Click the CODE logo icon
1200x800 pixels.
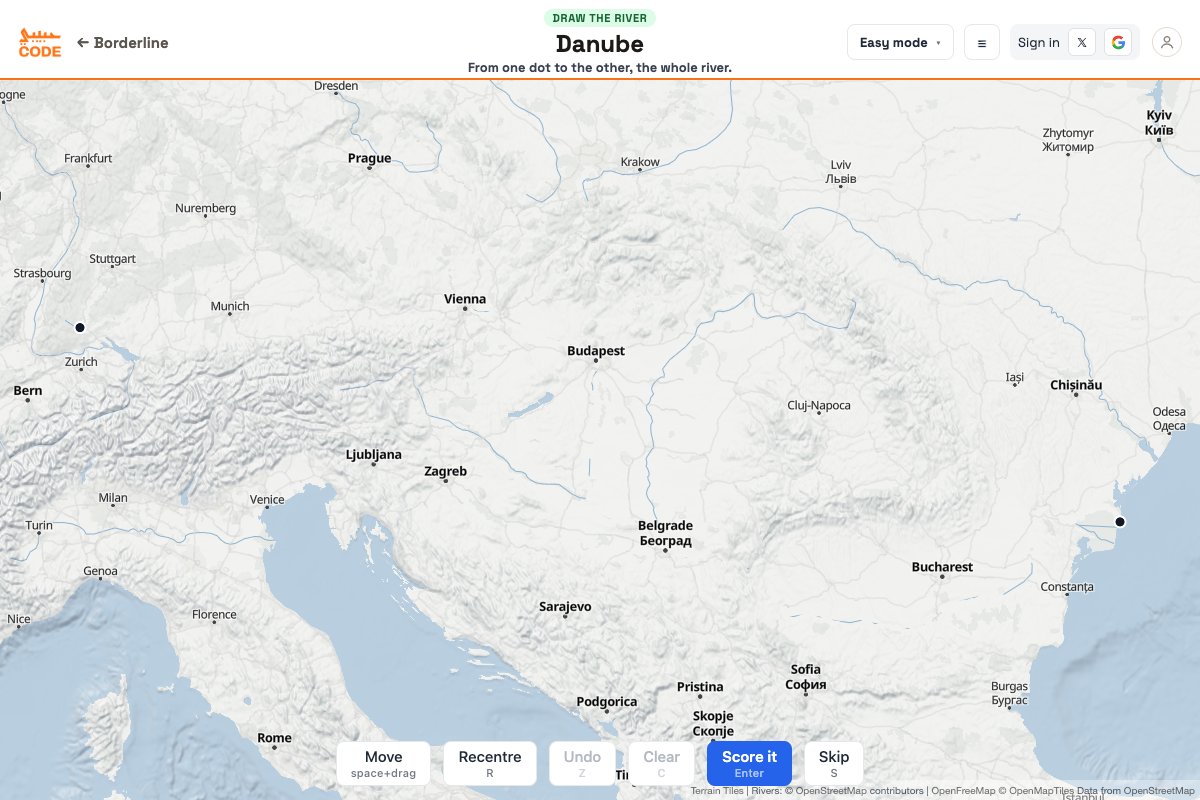[x=40, y=43]
